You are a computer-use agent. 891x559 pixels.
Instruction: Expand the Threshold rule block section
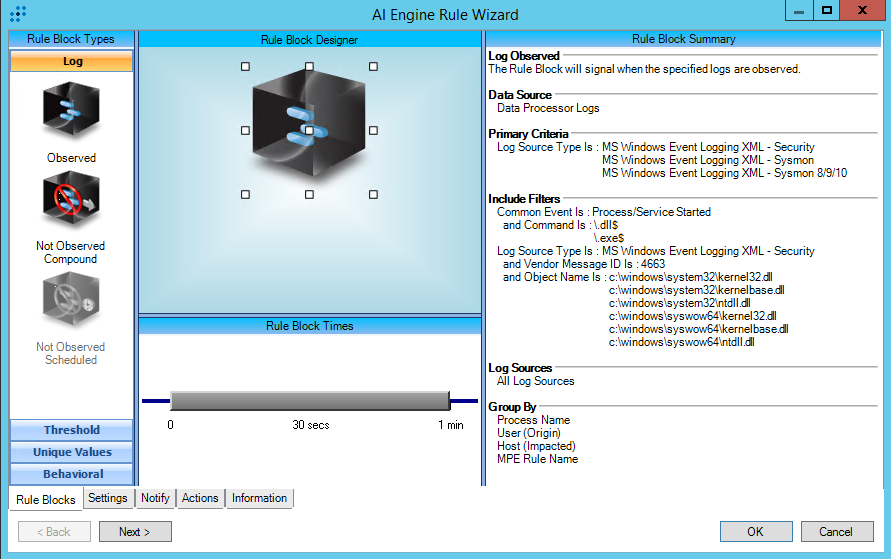(x=71, y=430)
